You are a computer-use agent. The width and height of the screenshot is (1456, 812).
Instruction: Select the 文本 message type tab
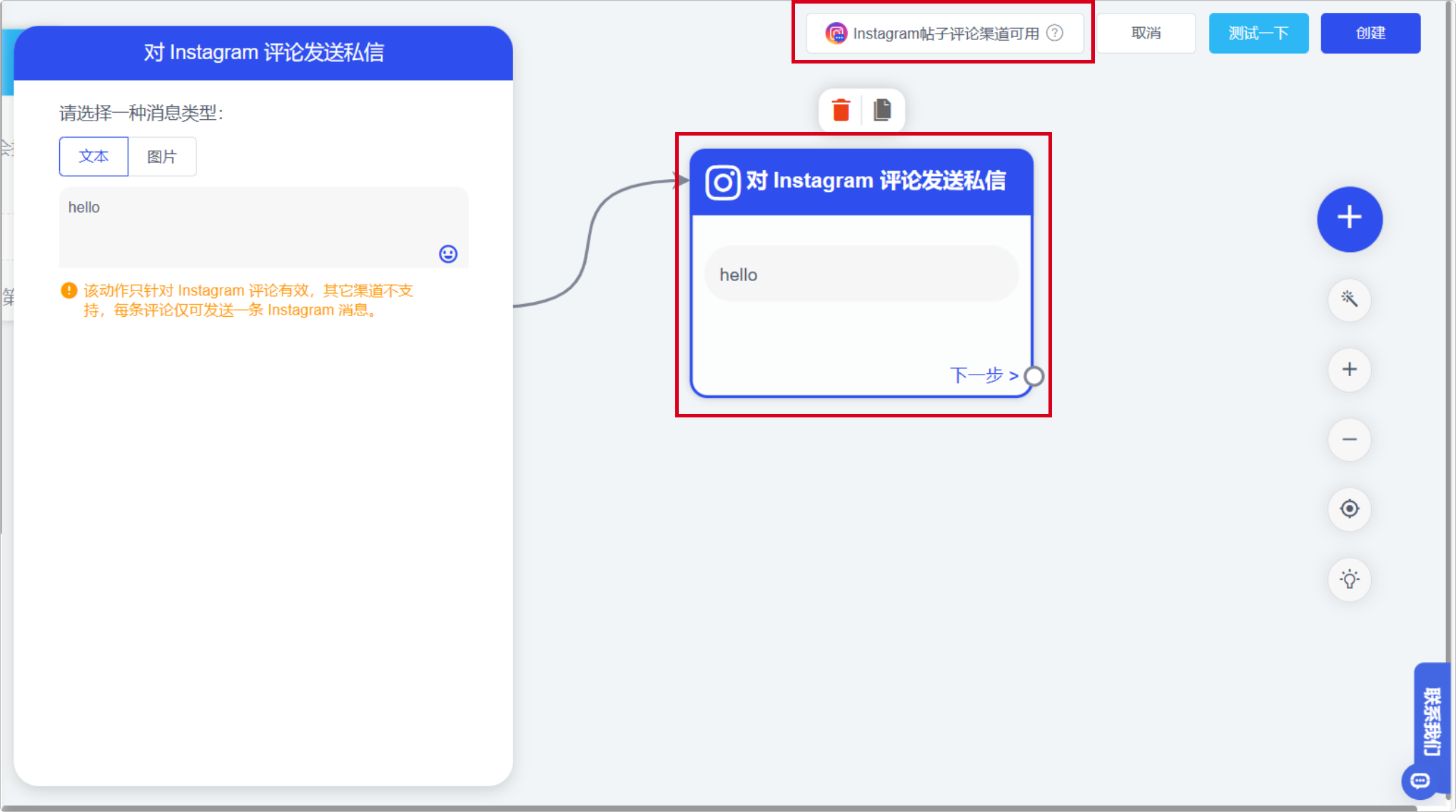93,156
